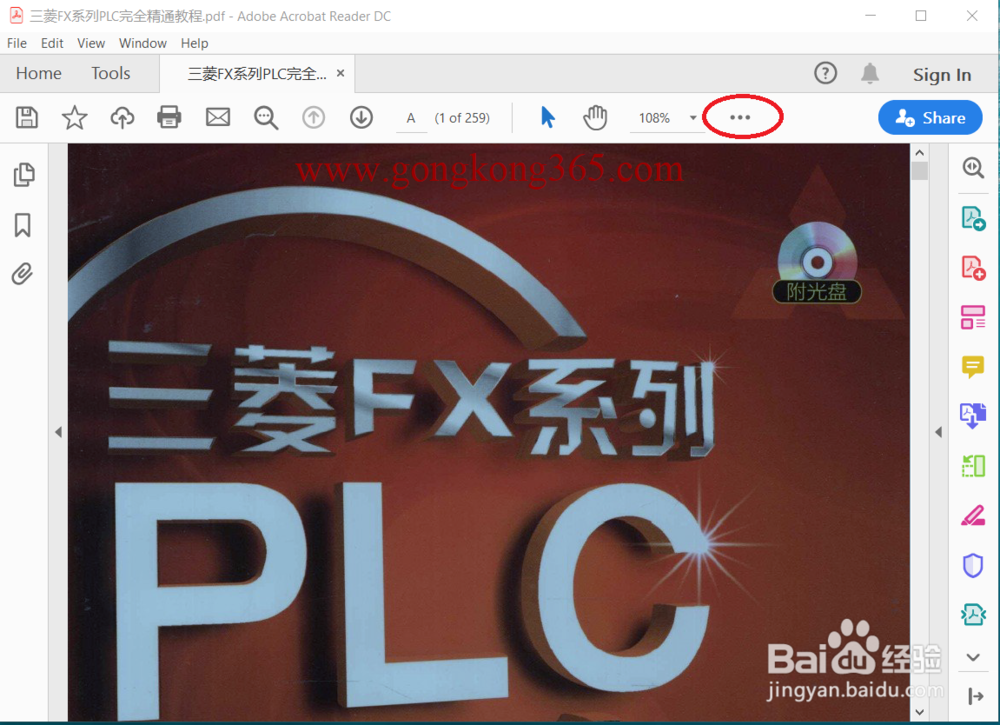Open the Organize Pages tool
The height and width of the screenshot is (725, 1000).
tap(973, 465)
